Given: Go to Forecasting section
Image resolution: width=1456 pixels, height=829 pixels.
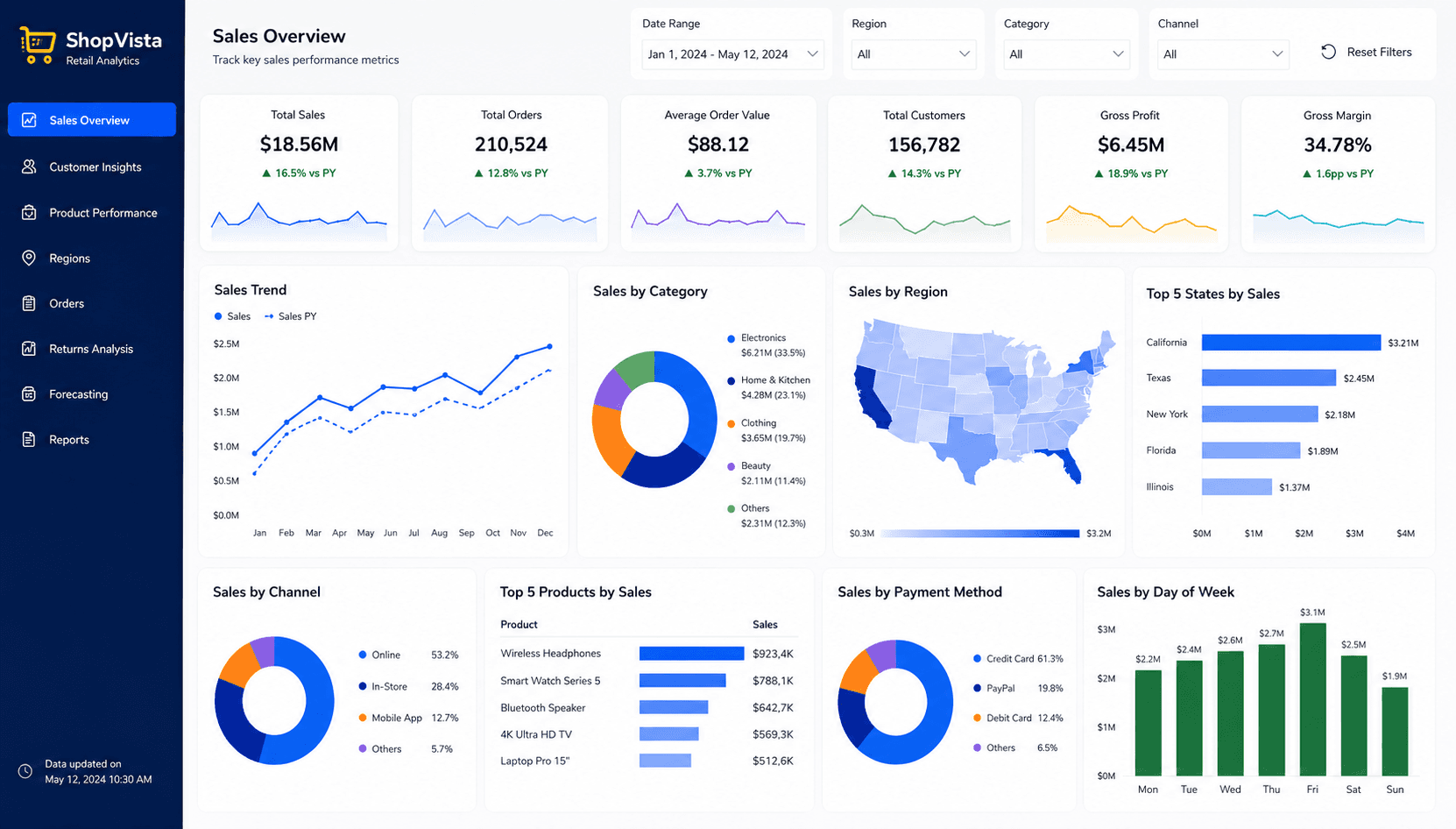Looking at the screenshot, I should pyautogui.click(x=92, y=394).
